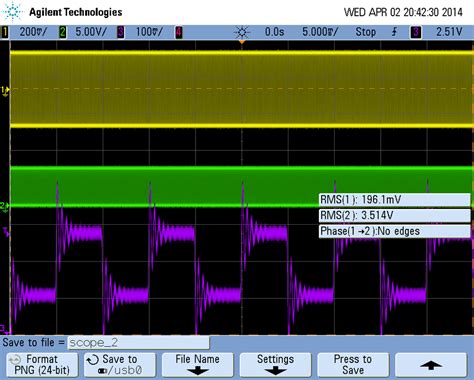Click the Press to Save softkey
This screenshot has height=380, width=474.
[x=353, y=365]
